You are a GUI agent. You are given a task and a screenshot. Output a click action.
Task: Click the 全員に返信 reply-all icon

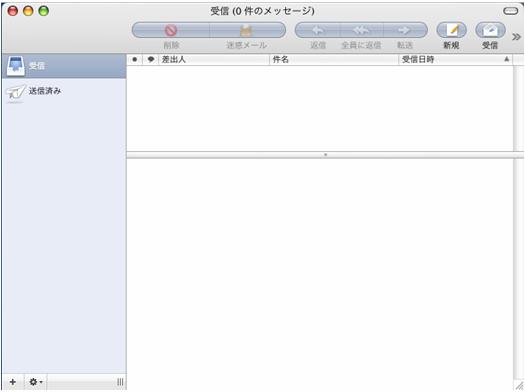pyautogui.click(x=361, y=30)
